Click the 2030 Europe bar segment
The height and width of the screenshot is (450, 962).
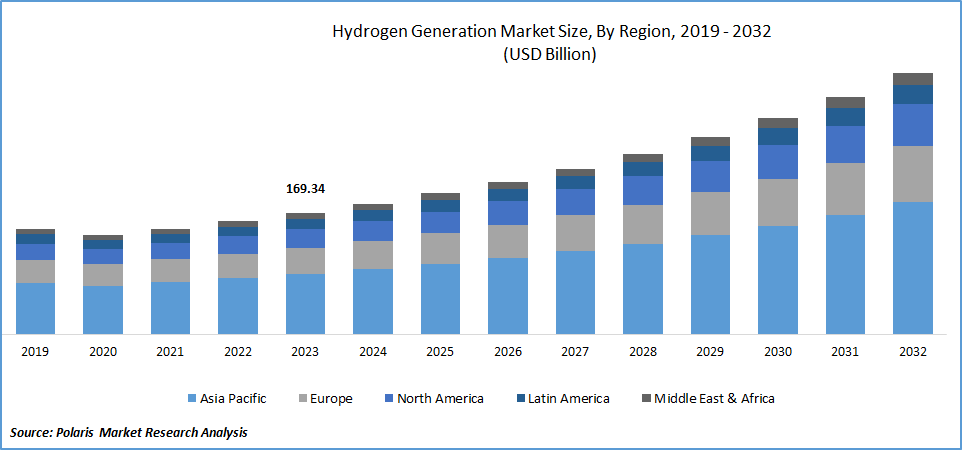(778, 203)
